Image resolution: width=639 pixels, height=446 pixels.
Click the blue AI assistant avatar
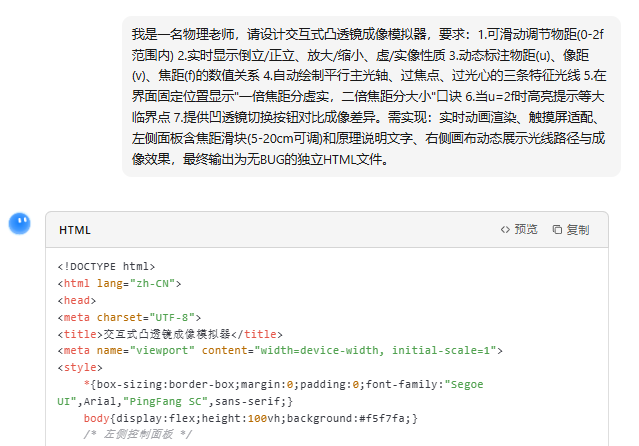19,224
